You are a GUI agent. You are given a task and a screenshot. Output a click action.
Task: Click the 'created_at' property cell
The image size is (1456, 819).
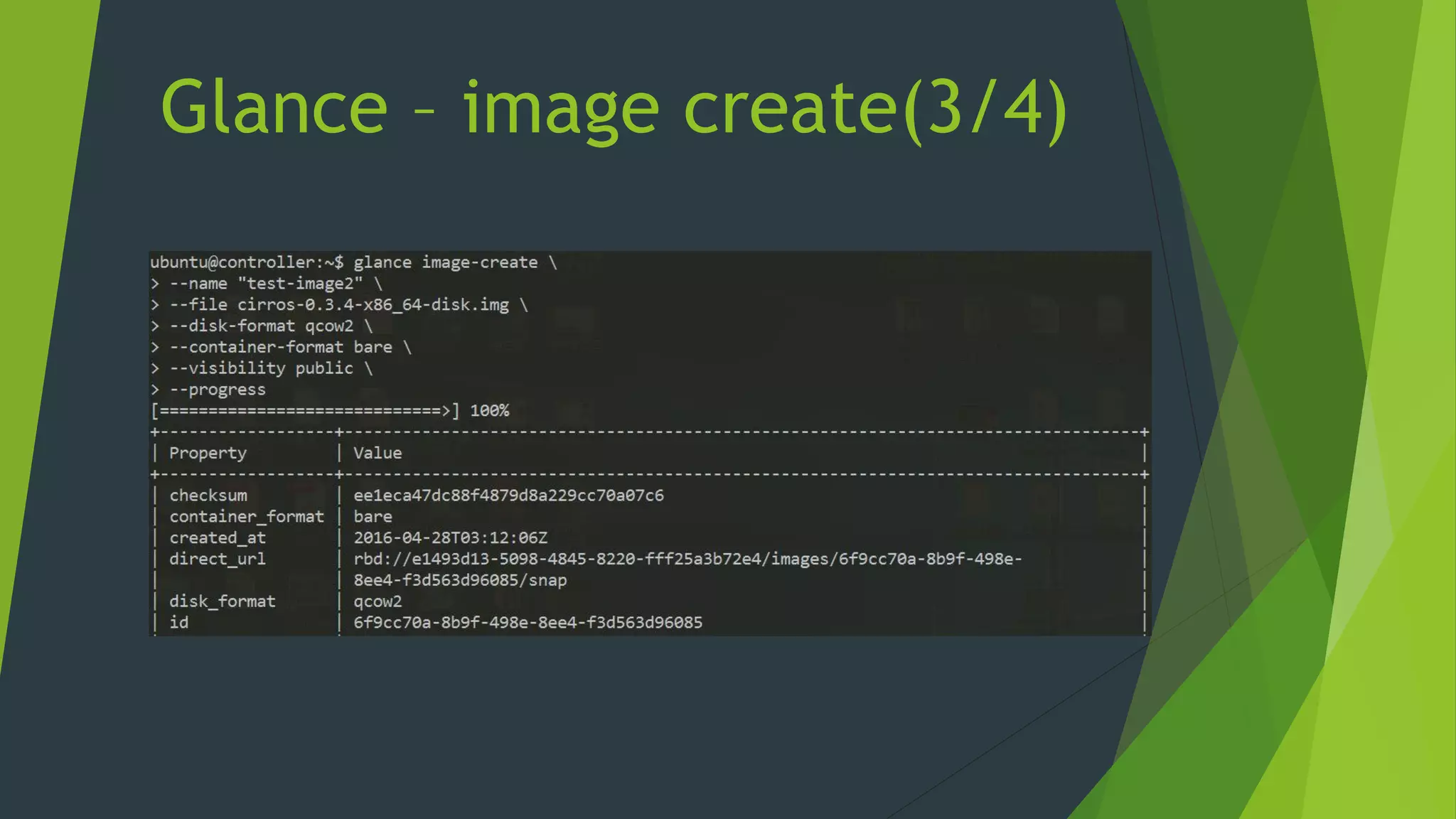[x=218, y=538]
